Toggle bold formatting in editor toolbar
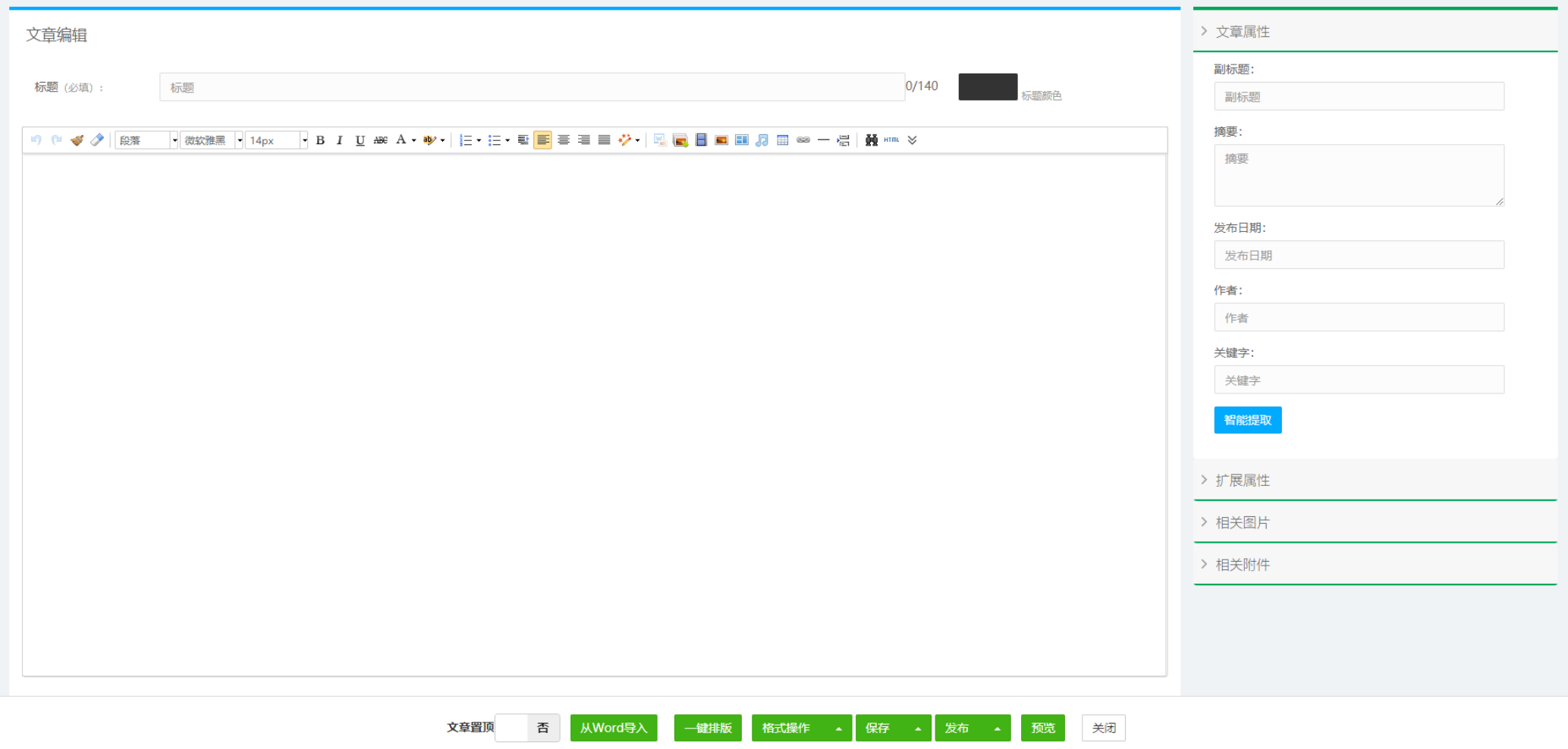The width and height of the screenshot is (1568, 749). pos(320,140)
